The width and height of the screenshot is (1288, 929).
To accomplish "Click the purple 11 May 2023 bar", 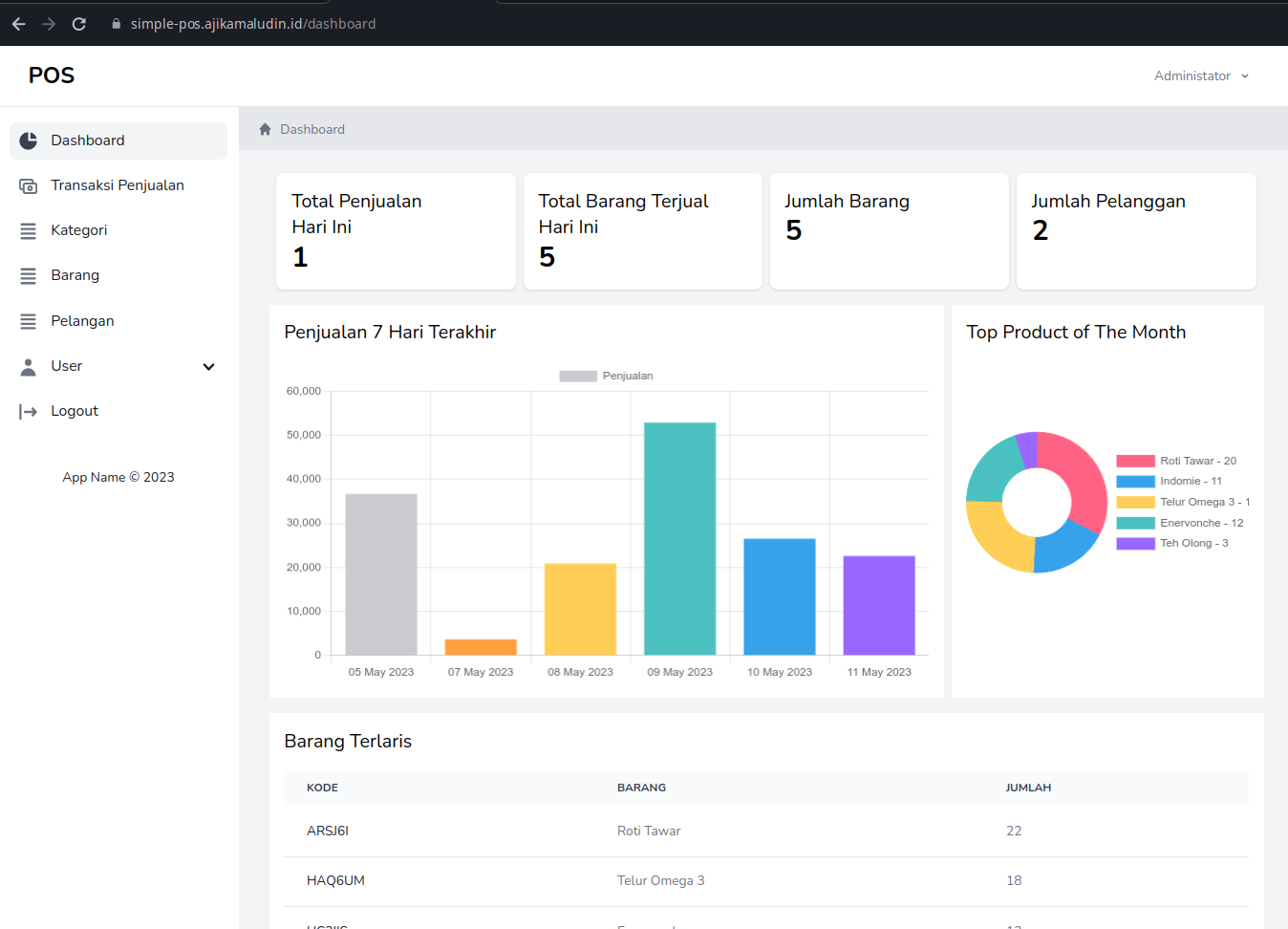I will (x=879, y=606).
